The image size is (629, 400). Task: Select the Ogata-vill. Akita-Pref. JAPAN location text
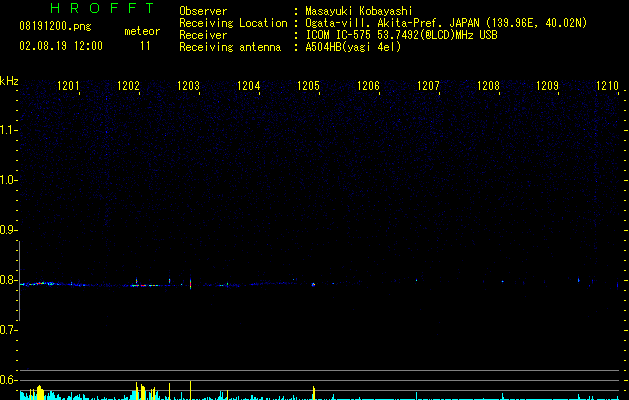[x=446, y=23]
